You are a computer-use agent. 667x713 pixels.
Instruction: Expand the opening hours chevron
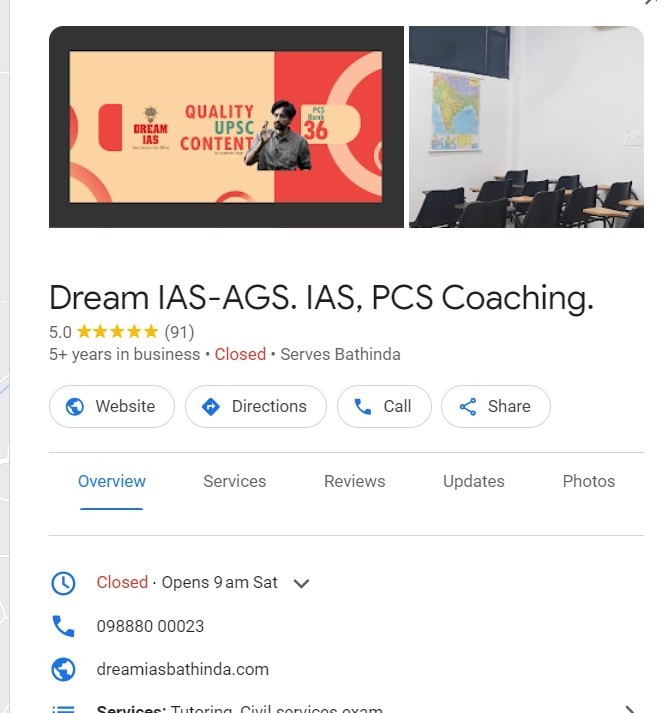301,583
